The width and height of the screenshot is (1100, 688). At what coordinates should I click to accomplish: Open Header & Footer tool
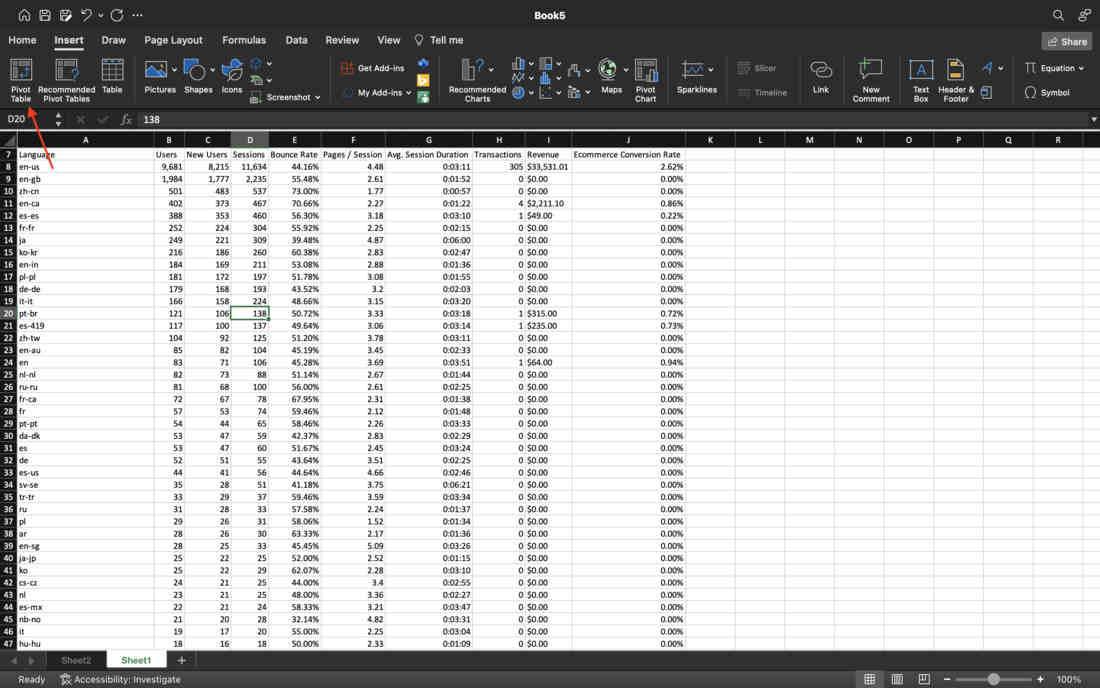tap(955, 80)
